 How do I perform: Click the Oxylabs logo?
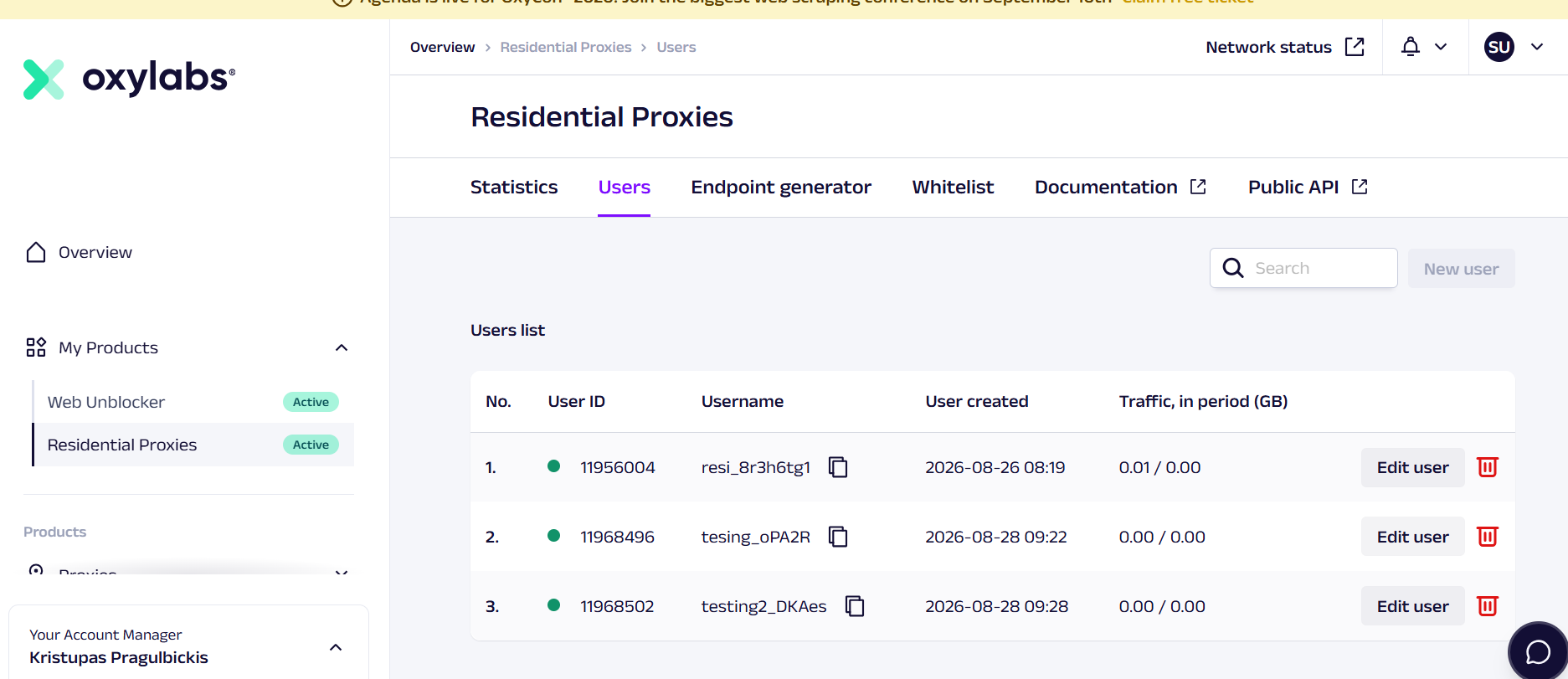coord(129,79)
